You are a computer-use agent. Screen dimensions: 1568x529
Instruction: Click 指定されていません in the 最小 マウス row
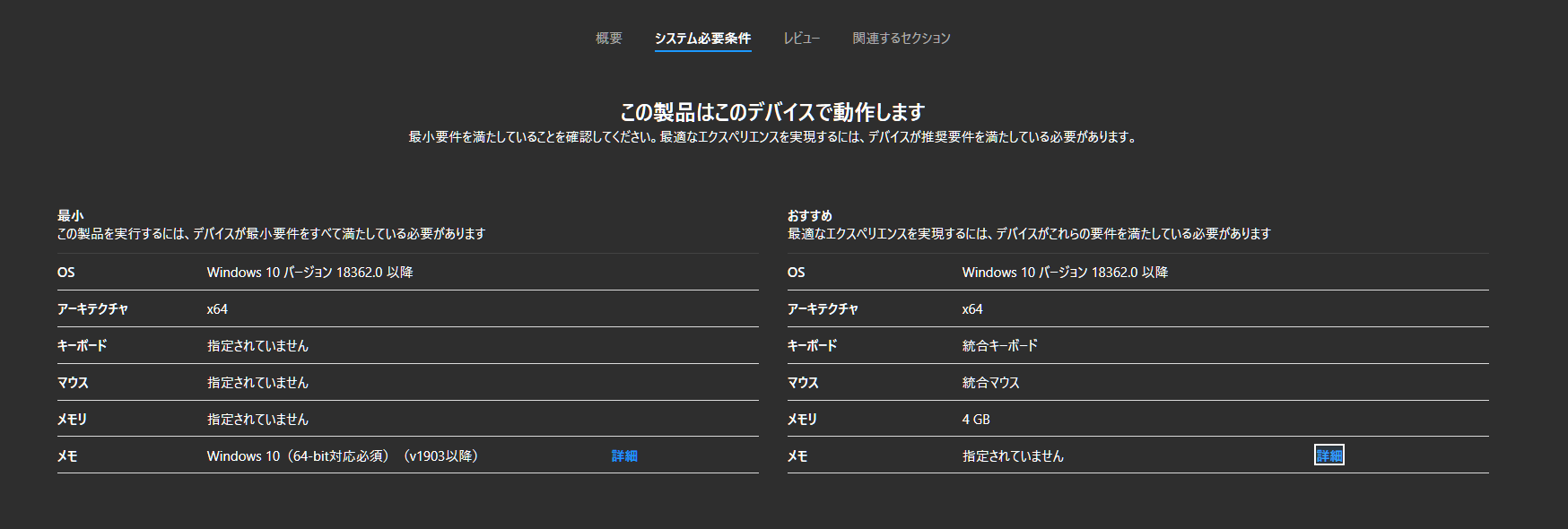(257, 382)
